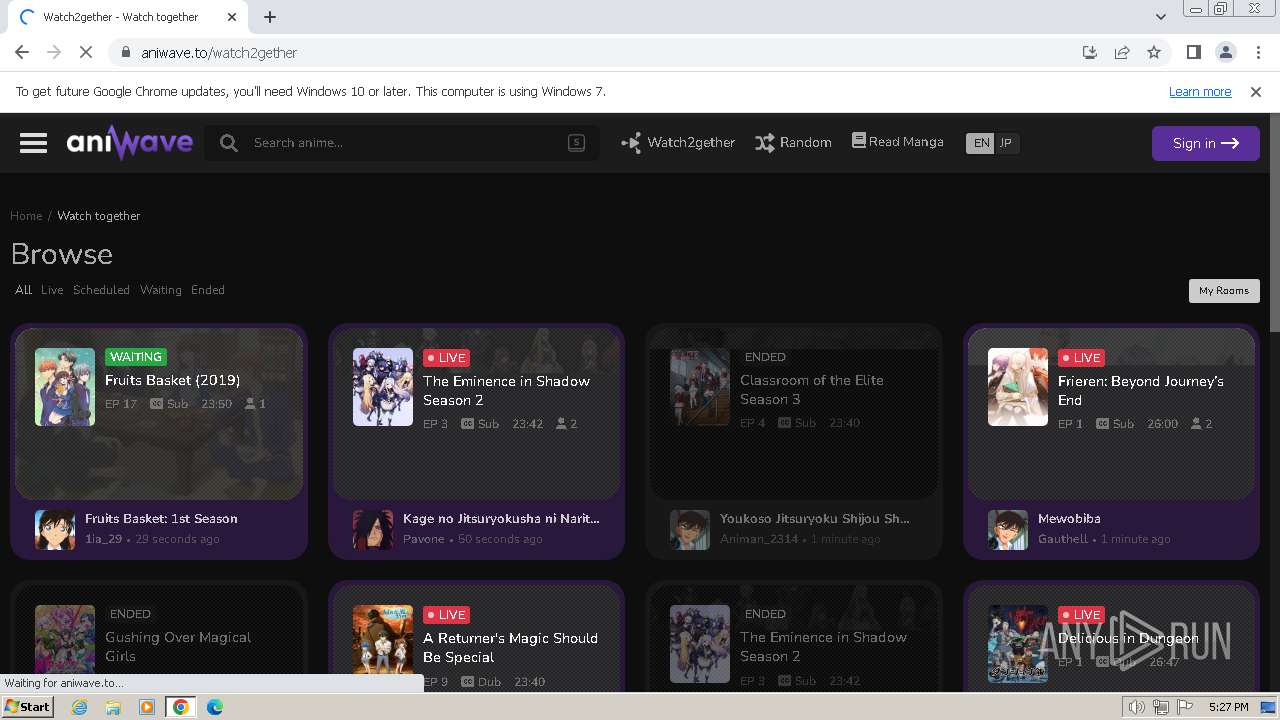Expand the tab search dropdown

pos(1160,17)
